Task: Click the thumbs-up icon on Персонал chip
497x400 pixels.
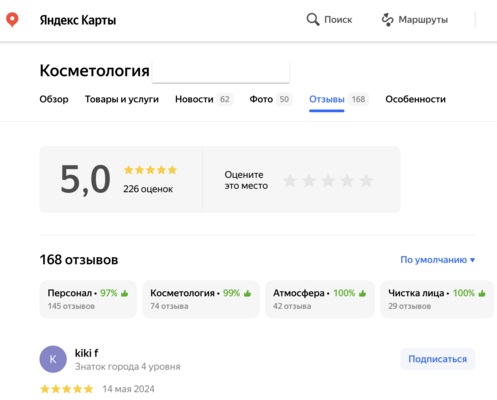Action: click(125, 293)
